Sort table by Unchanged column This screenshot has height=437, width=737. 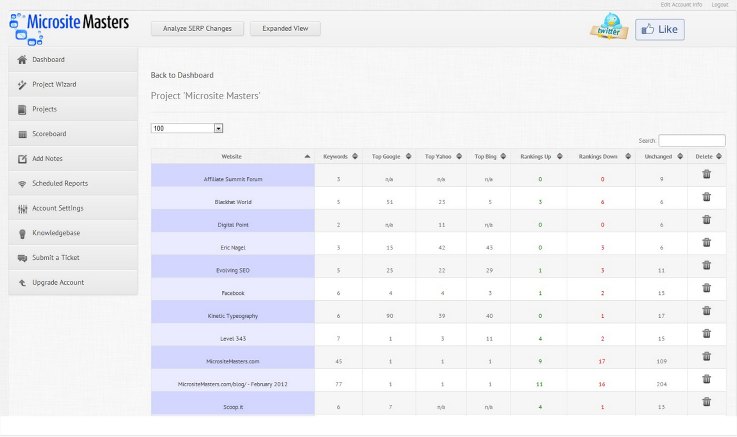pos(661,156)
